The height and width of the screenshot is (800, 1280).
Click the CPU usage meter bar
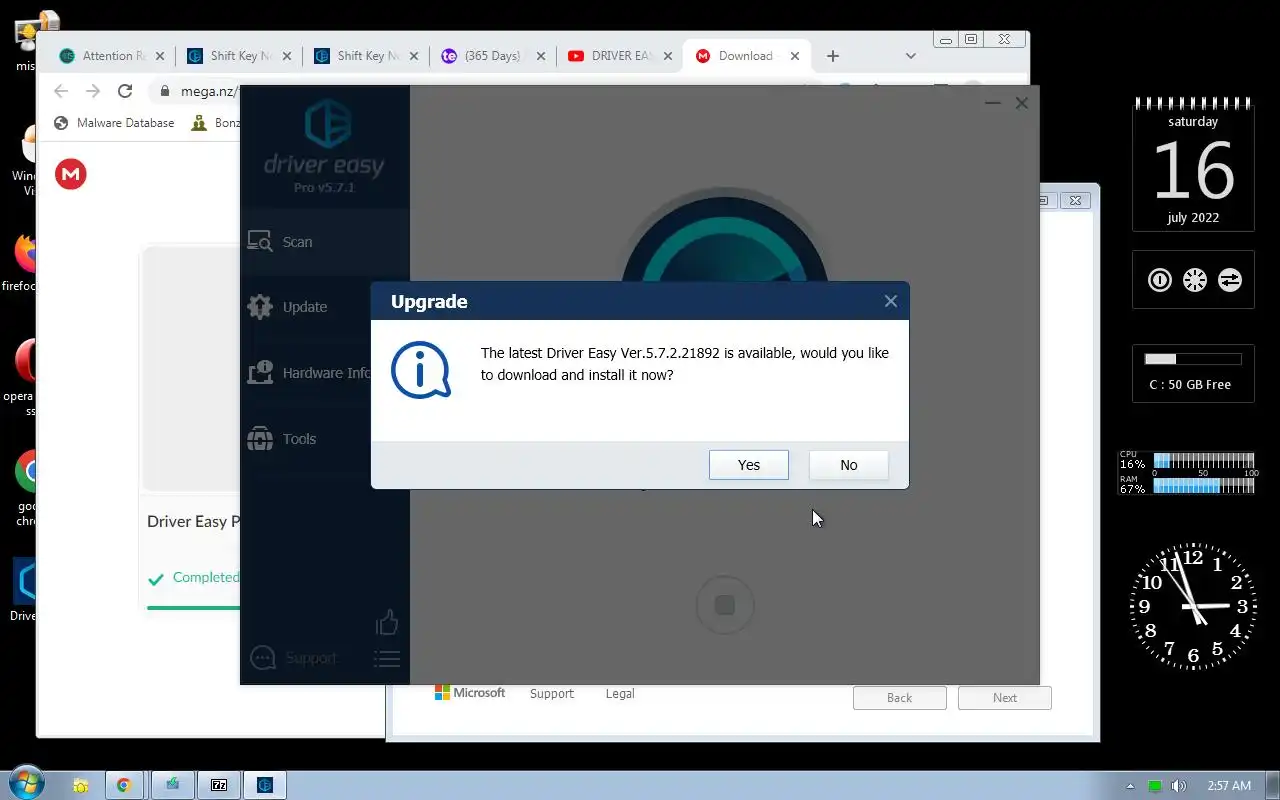(x=1205, y=461)
